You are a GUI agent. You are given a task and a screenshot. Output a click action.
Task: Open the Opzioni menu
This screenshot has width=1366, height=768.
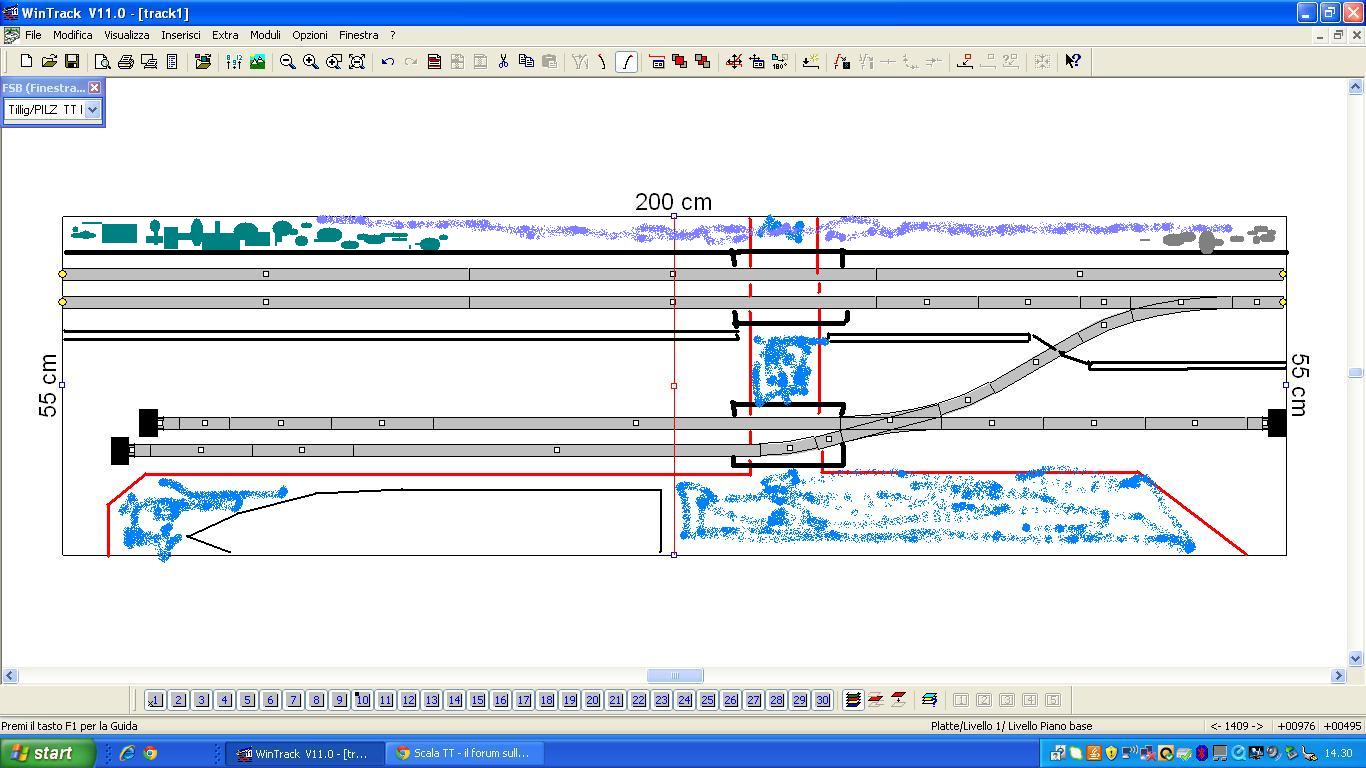[x=310, y=35]
